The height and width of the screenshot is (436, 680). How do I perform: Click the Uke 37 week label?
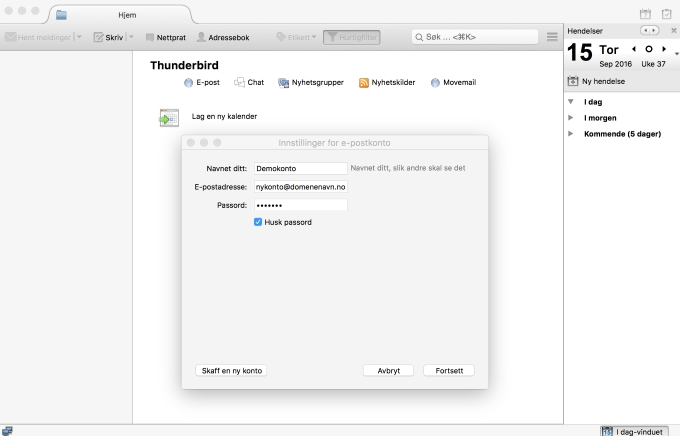[x=653, y=64]
